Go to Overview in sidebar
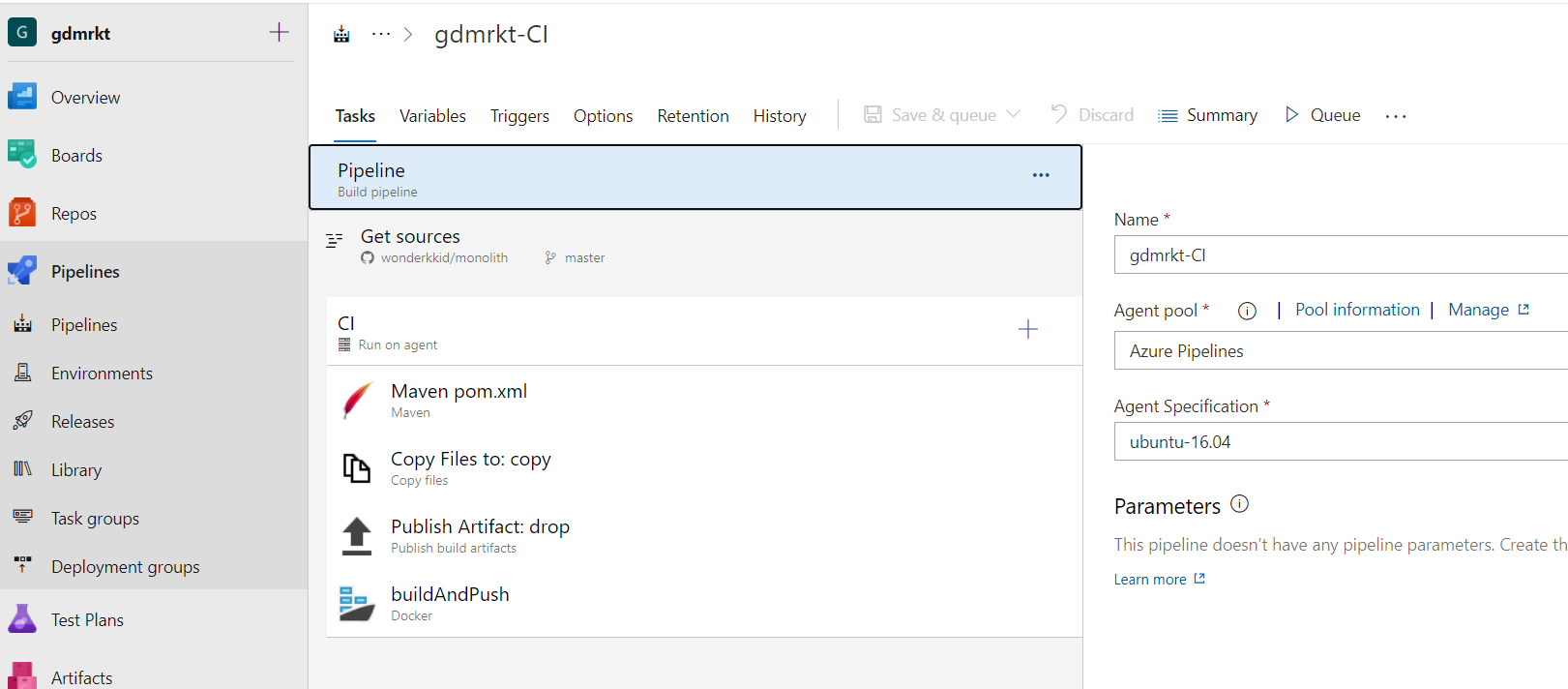 85,97
